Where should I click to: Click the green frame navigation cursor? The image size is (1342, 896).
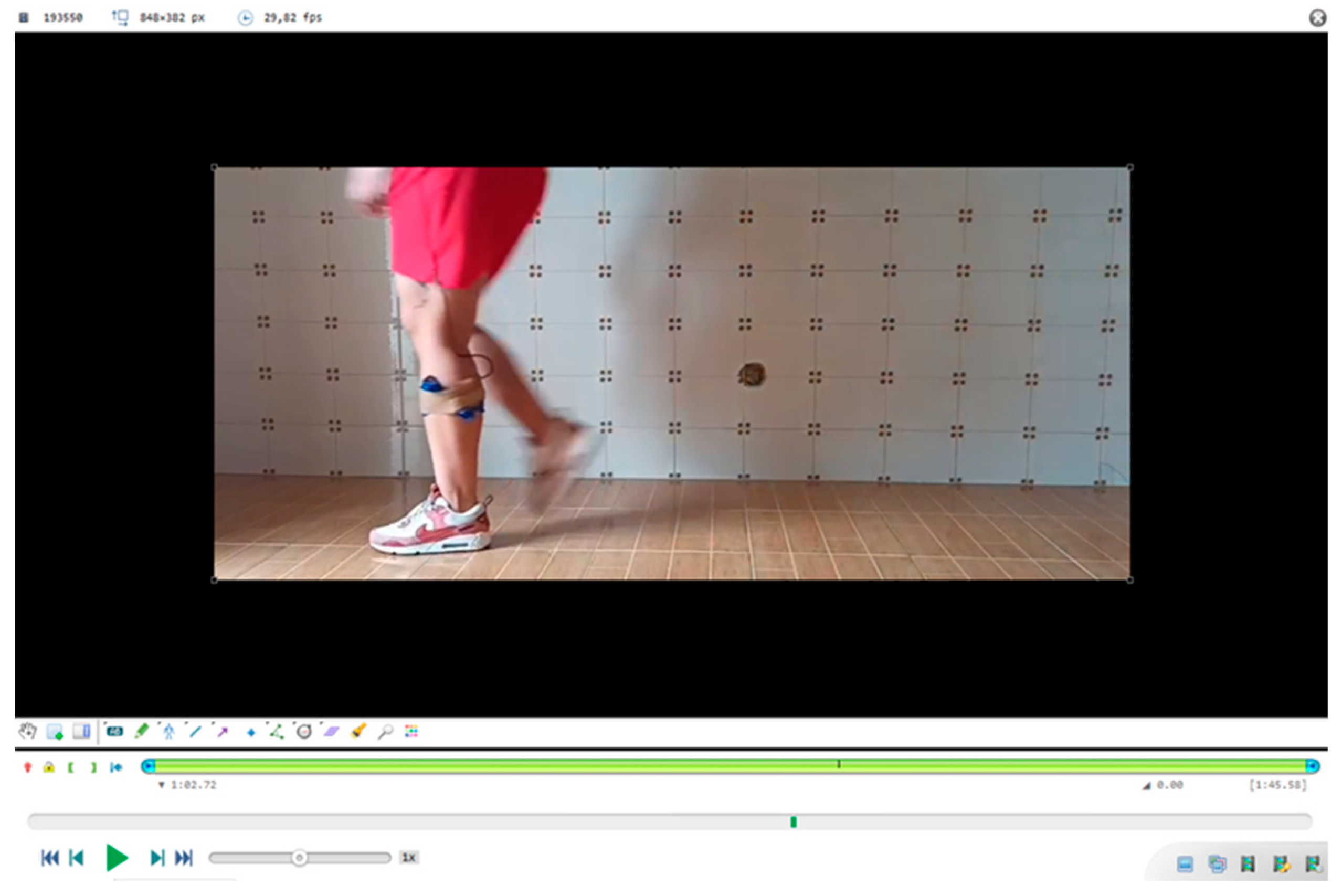[794, 821]
